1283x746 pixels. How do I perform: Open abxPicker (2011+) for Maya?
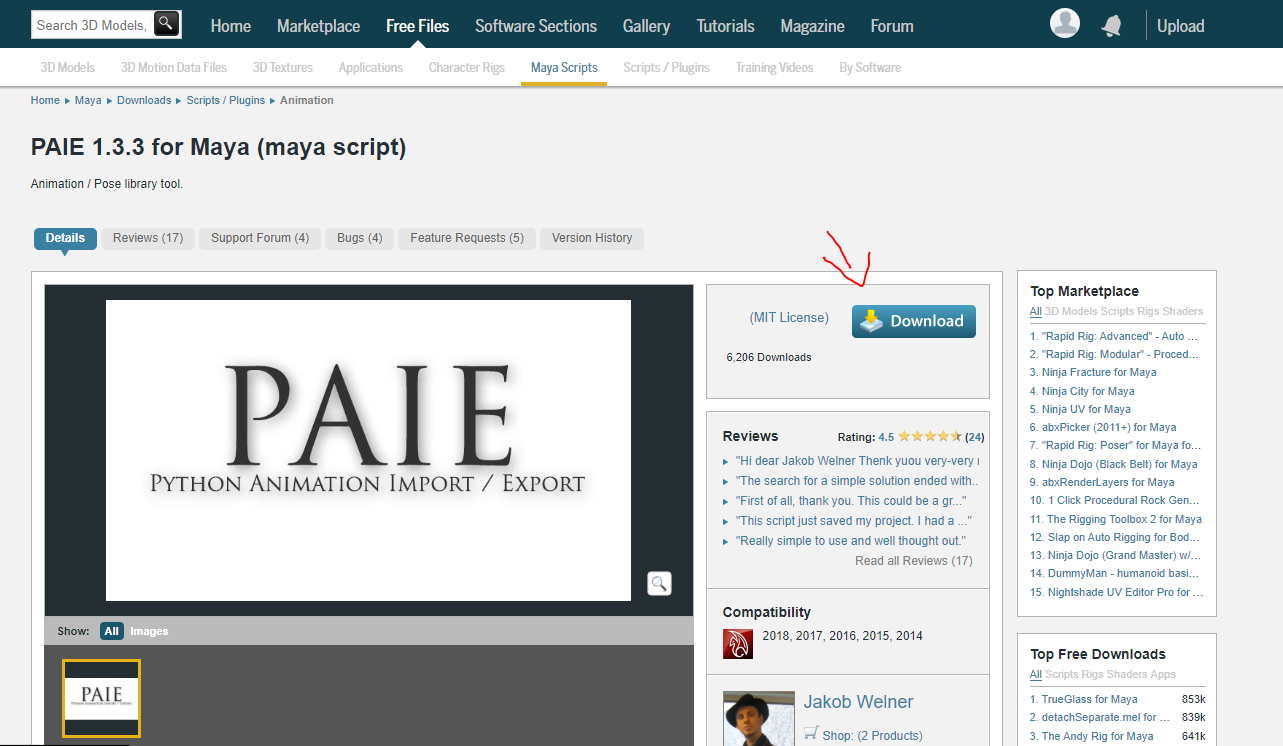(x=1109, y=427)
